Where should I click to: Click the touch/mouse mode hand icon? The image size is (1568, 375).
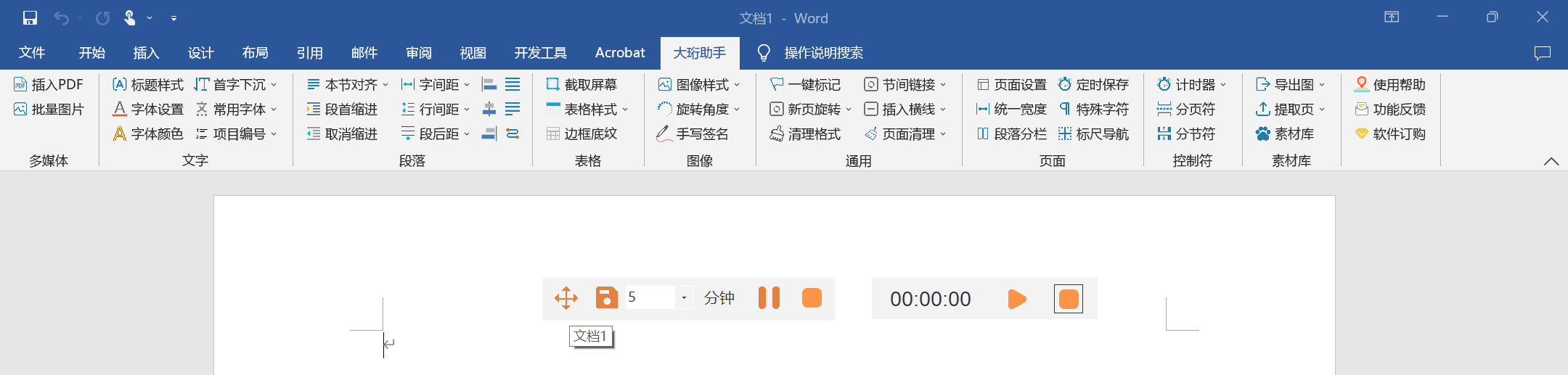(x=129, y=18)
